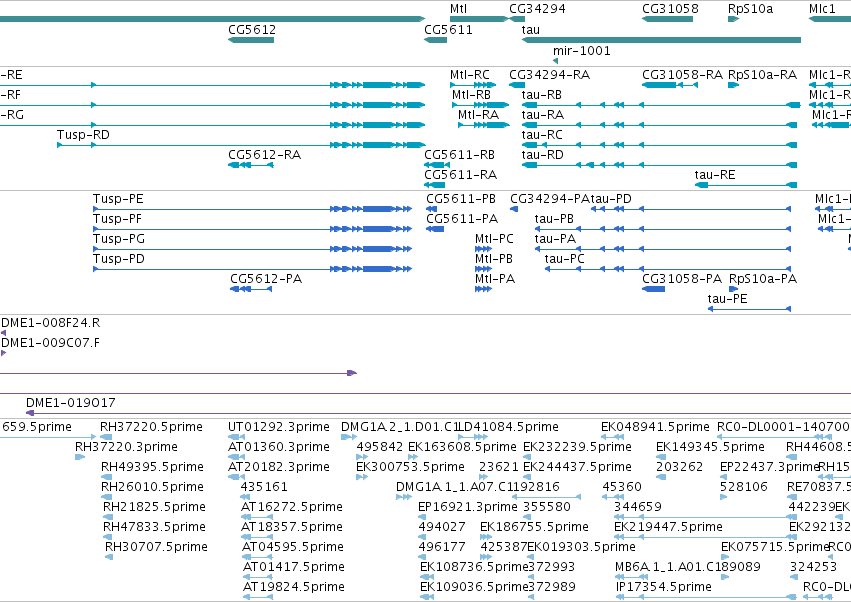
Task: Select the EK048941.5prime EST
Action: pos(612,437)
